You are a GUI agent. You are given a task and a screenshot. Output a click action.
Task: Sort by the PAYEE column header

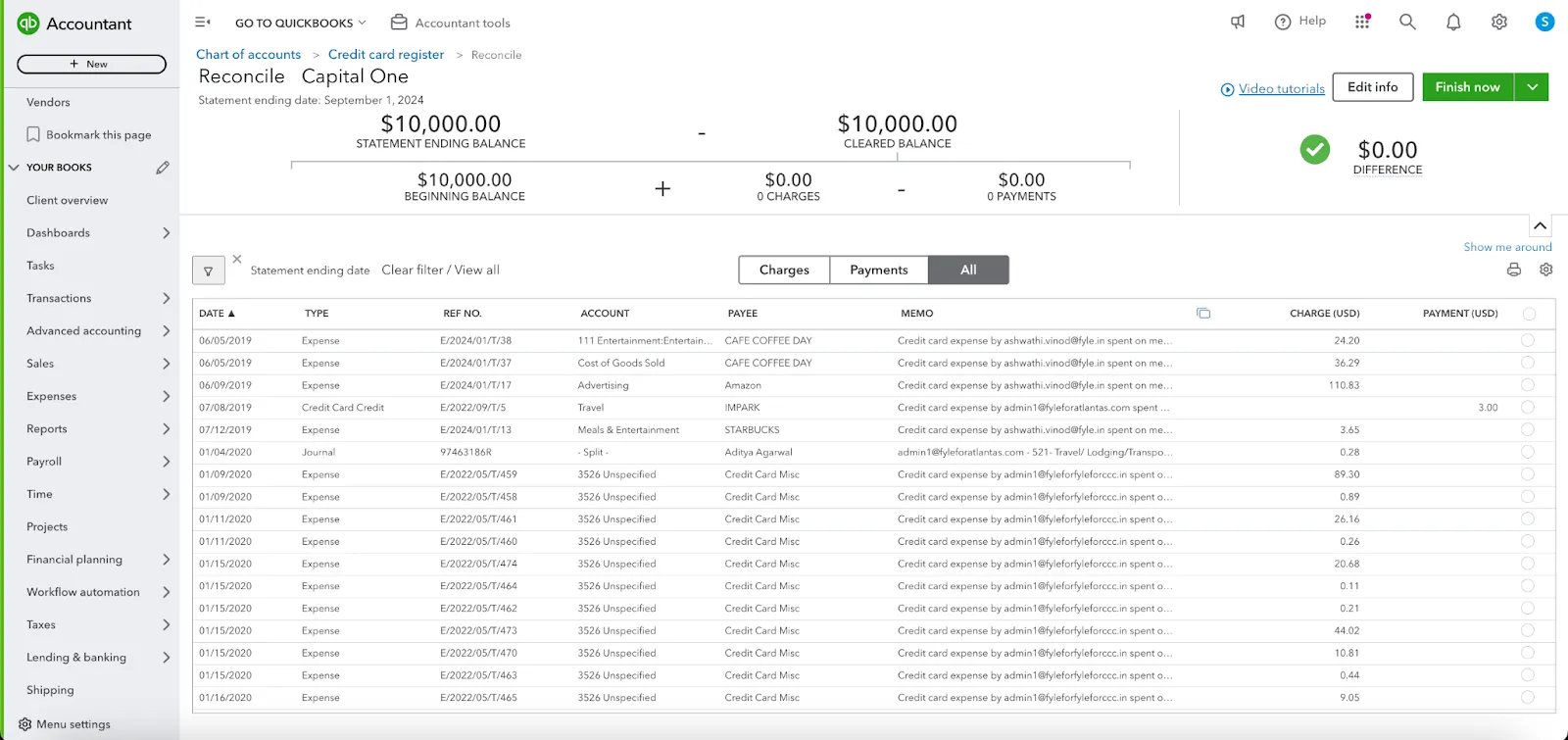(743, 314)
